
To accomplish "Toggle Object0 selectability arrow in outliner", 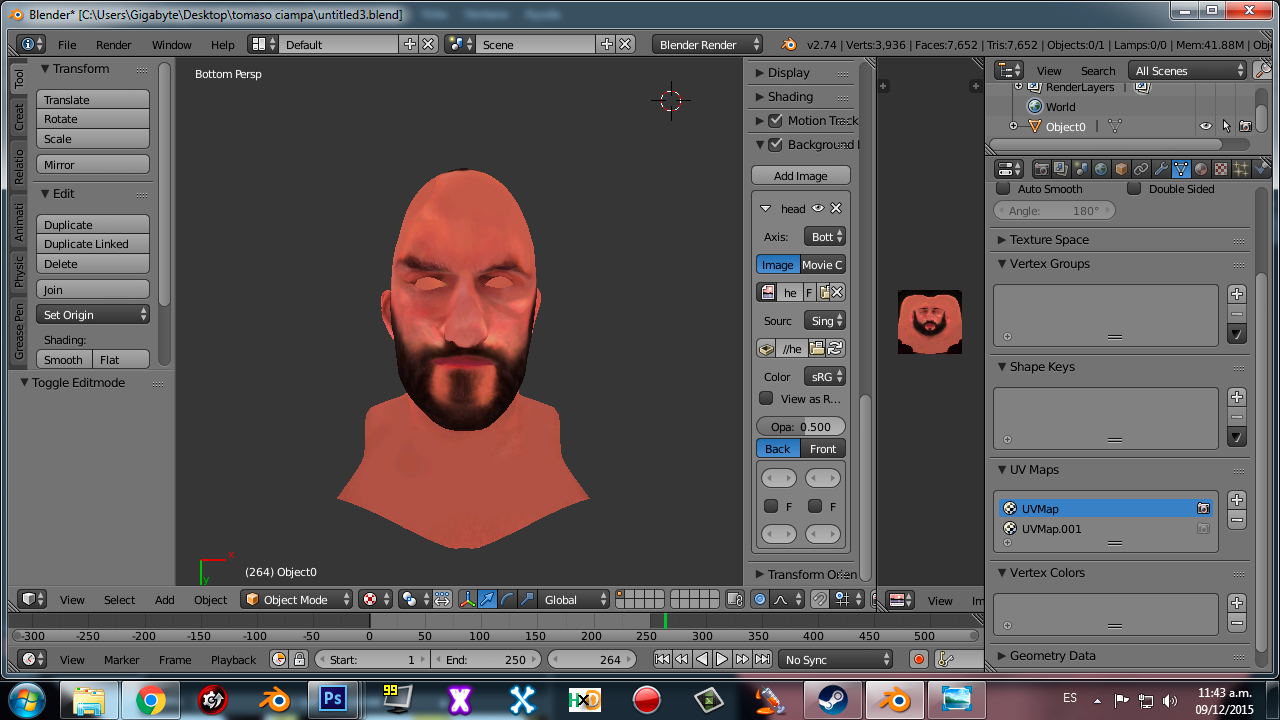I will pos(1226,126).
